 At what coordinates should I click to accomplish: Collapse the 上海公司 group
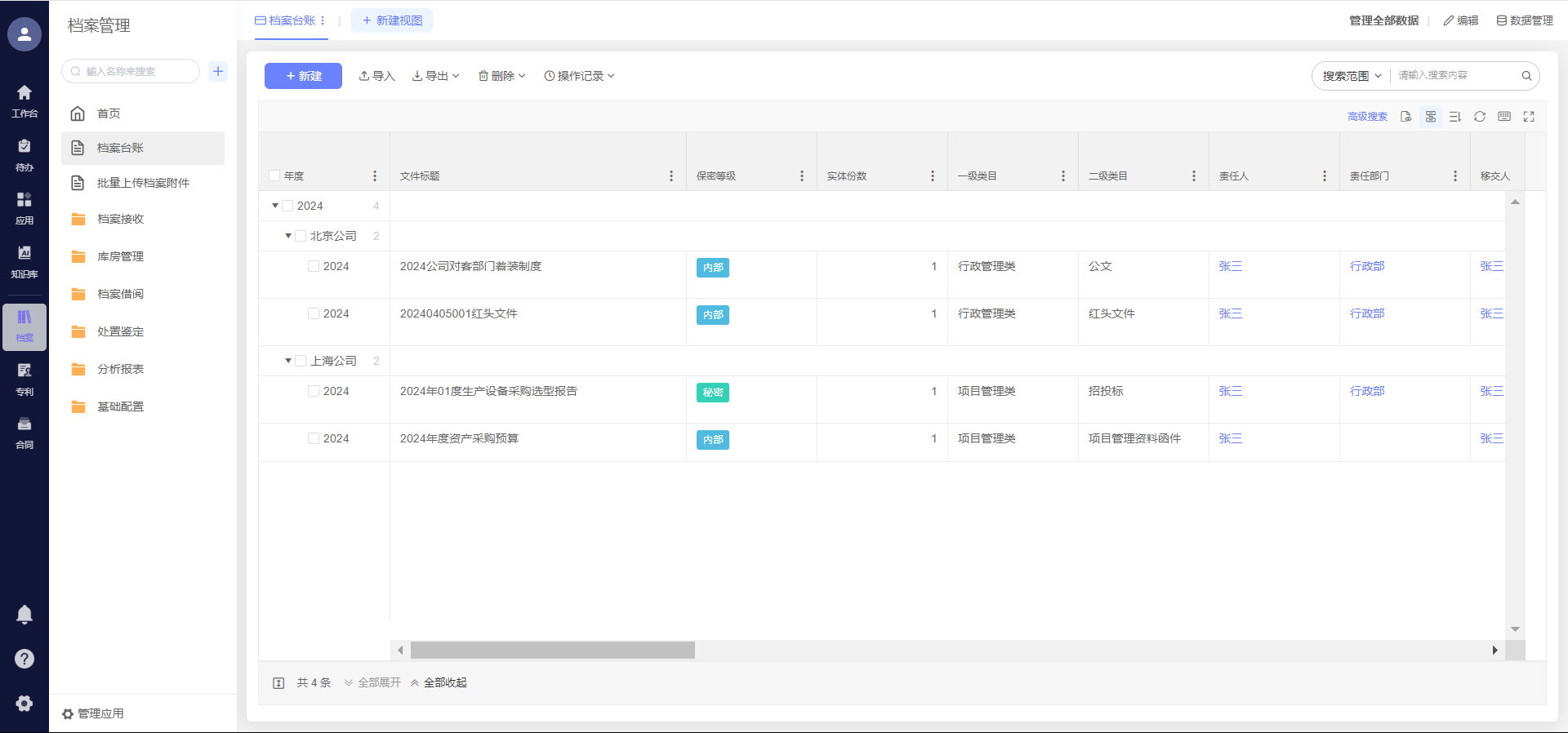pyautogui.click(x=288, y=361)
